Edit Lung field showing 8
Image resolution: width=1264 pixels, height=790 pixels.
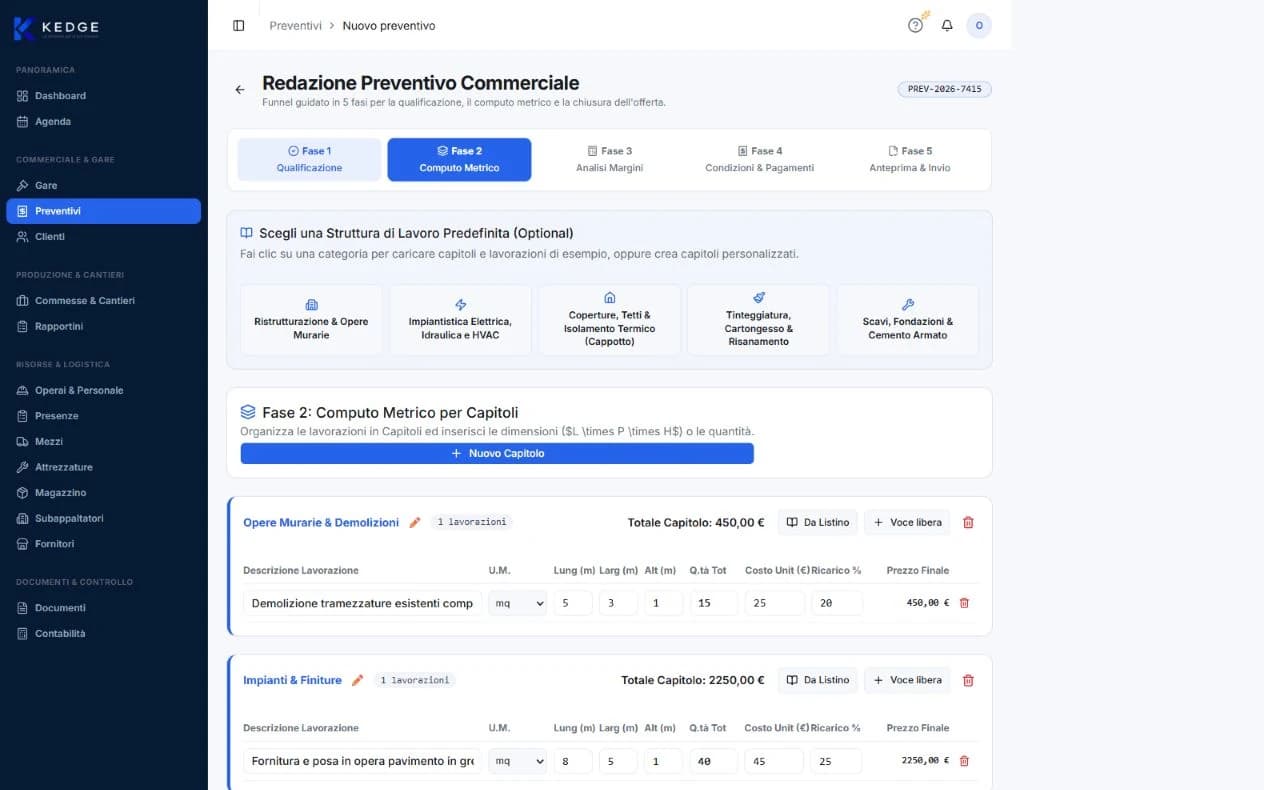[573, 761]
